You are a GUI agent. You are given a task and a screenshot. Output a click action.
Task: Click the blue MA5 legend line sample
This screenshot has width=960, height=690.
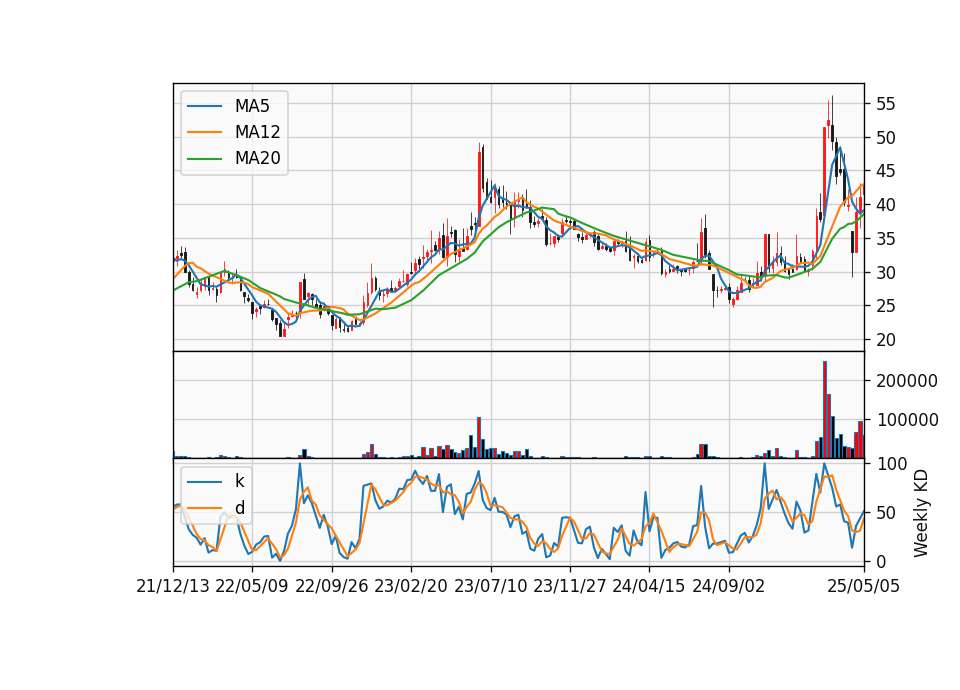click(x=204, y=106)
